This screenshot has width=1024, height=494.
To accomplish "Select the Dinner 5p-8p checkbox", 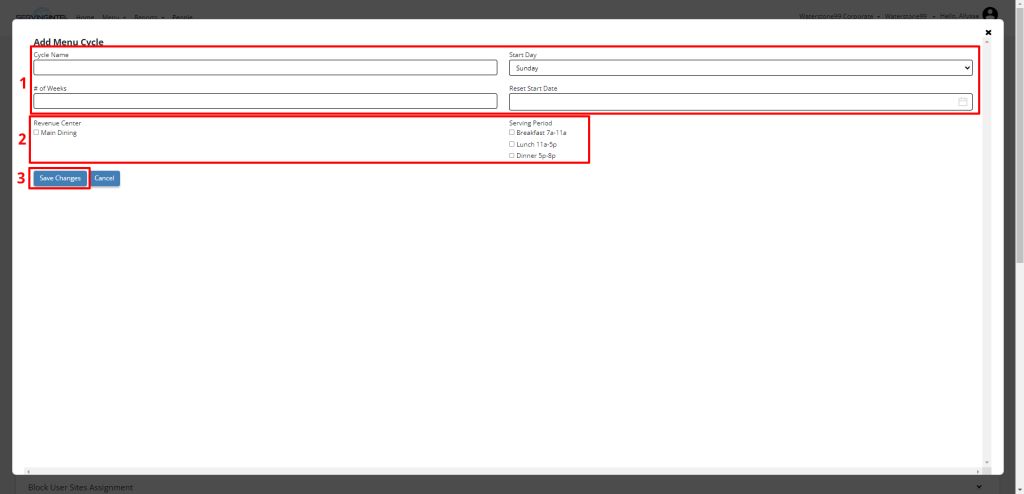I will 512,156.
